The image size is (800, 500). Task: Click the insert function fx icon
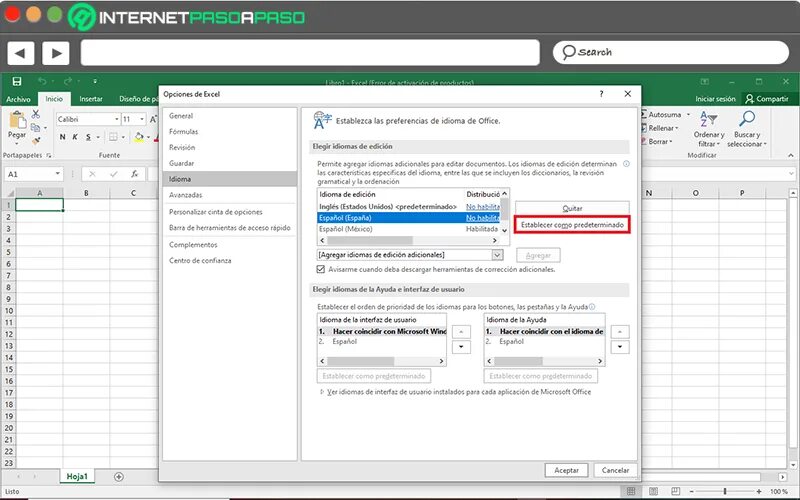click(135, 174)
